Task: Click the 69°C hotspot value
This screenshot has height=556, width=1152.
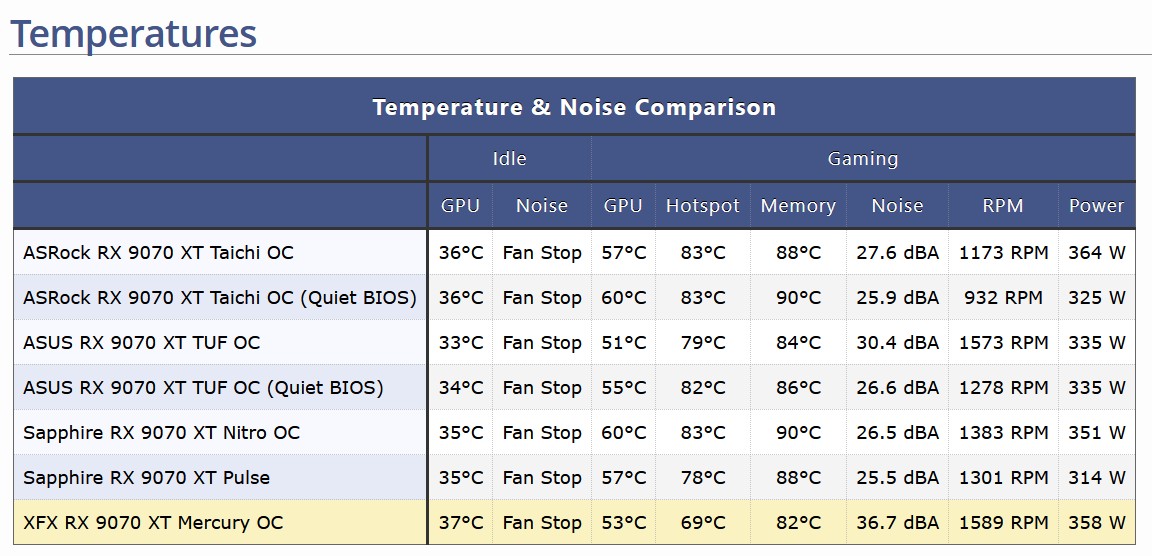Action: coord(703,522)
